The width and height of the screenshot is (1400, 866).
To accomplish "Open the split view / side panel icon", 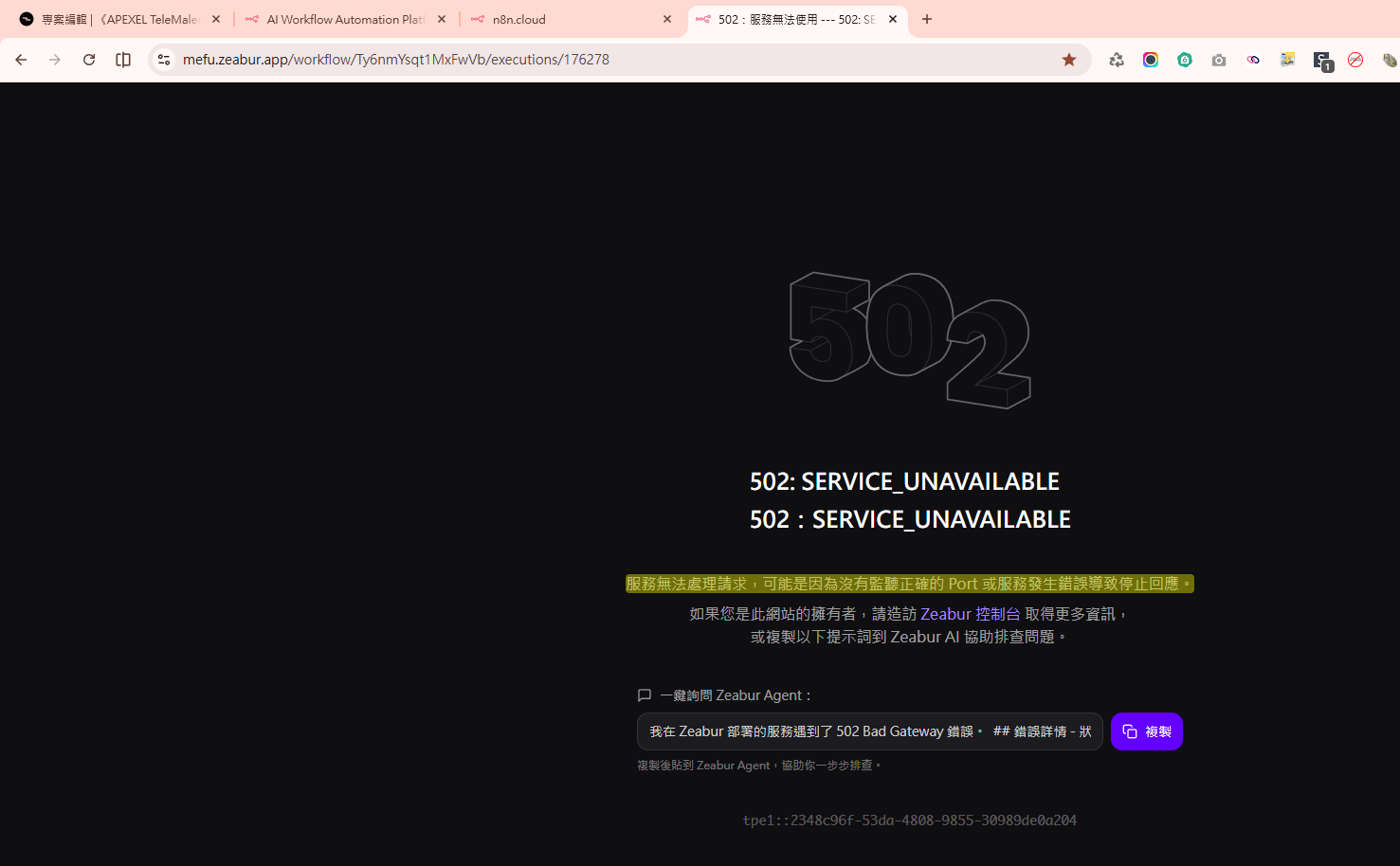I will point(123,60).
